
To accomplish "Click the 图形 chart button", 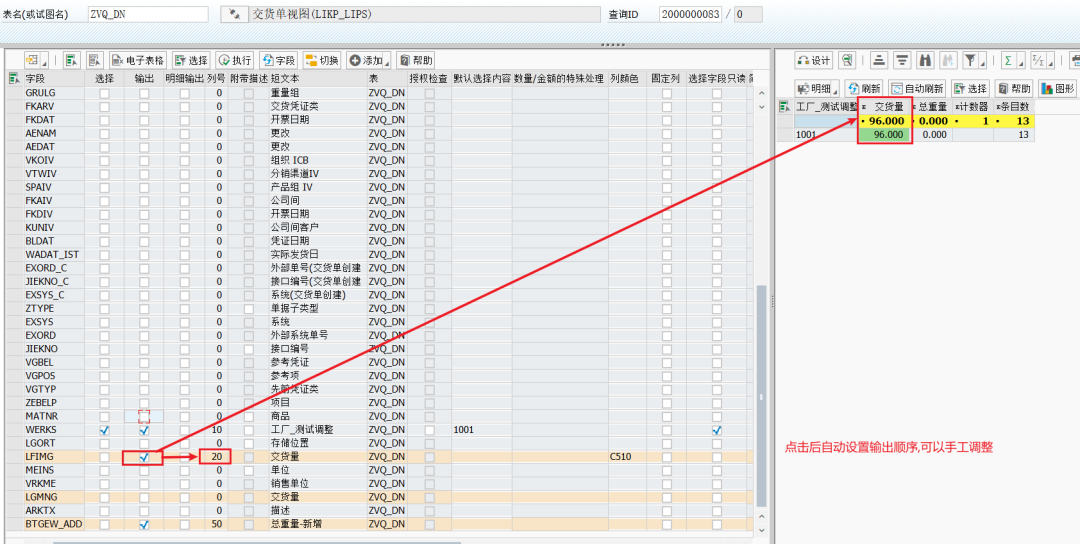I will (x=1057, y=88).
